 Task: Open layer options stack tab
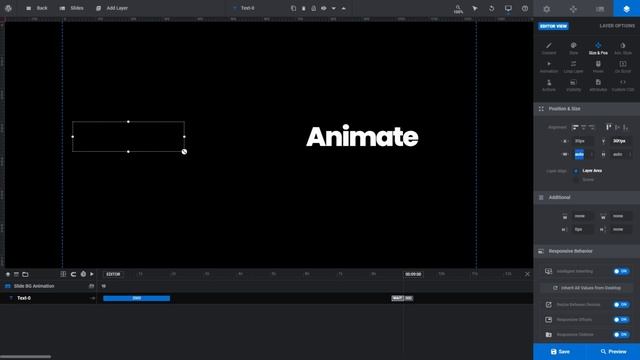(x=627, y=9)
